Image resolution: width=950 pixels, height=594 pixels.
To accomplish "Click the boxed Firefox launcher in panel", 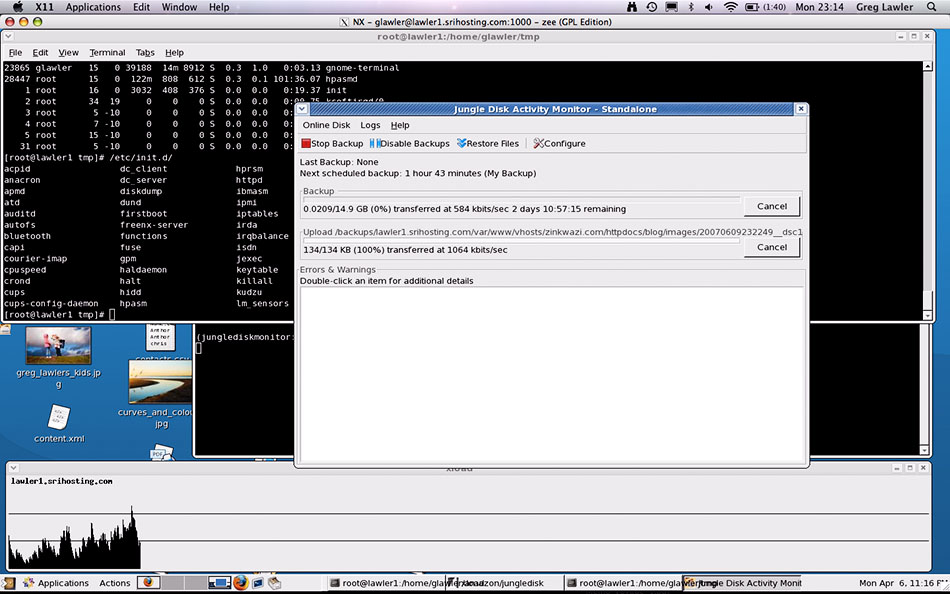I will 148,582.
